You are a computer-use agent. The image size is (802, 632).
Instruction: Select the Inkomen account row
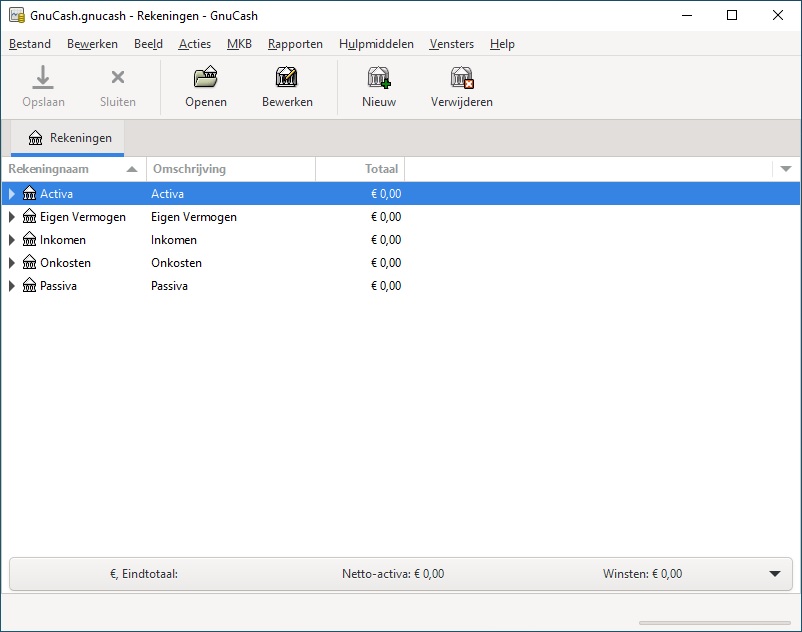[x=200, y=240]
